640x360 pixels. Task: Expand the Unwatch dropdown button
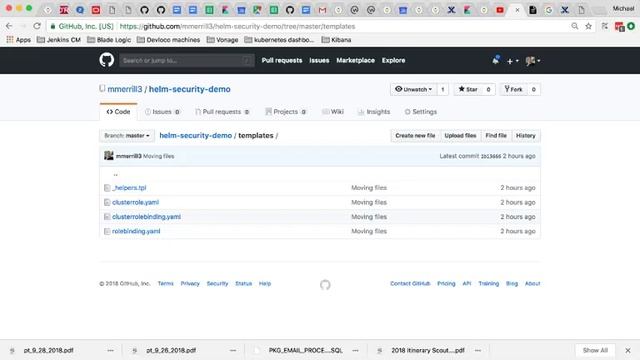pyautogui.click(x=413, y=89)
